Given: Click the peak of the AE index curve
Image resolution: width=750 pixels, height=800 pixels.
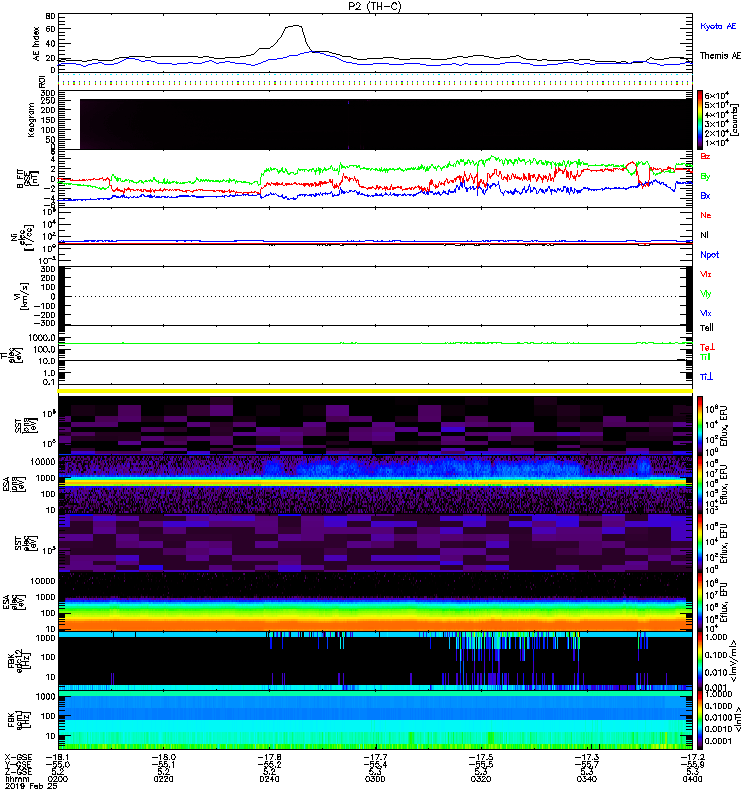Looking at the screenshot, I should pyautogui.click(x=294, y=27).
